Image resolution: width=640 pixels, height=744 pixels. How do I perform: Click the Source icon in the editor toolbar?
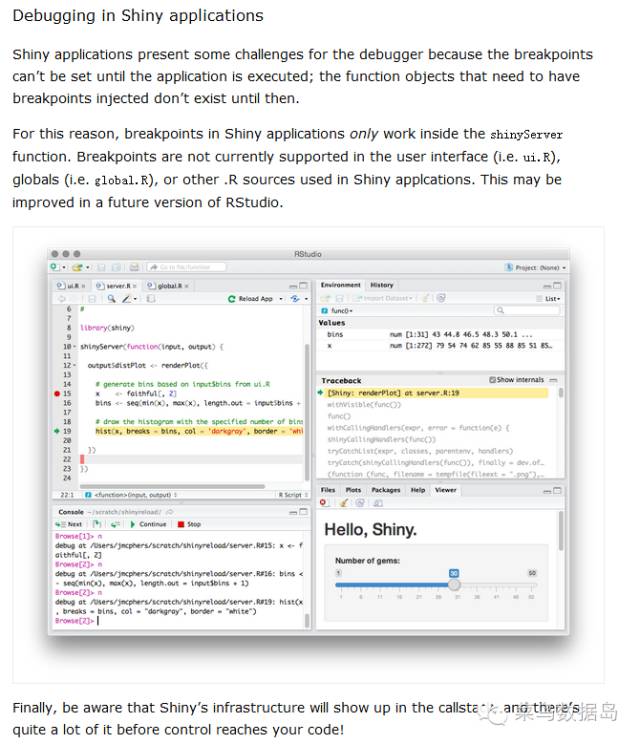click(x=295, y=298)
